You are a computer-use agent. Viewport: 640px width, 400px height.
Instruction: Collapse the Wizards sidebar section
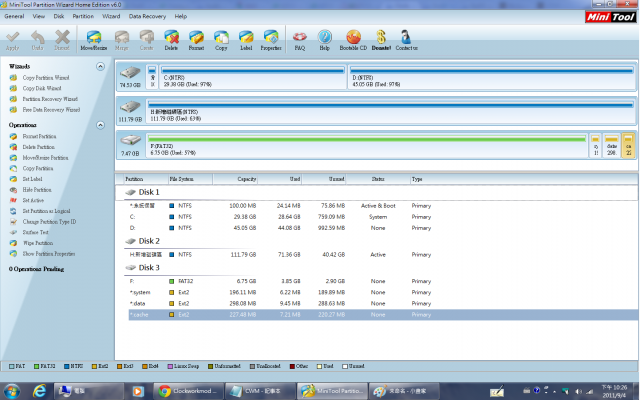point(100,67)
